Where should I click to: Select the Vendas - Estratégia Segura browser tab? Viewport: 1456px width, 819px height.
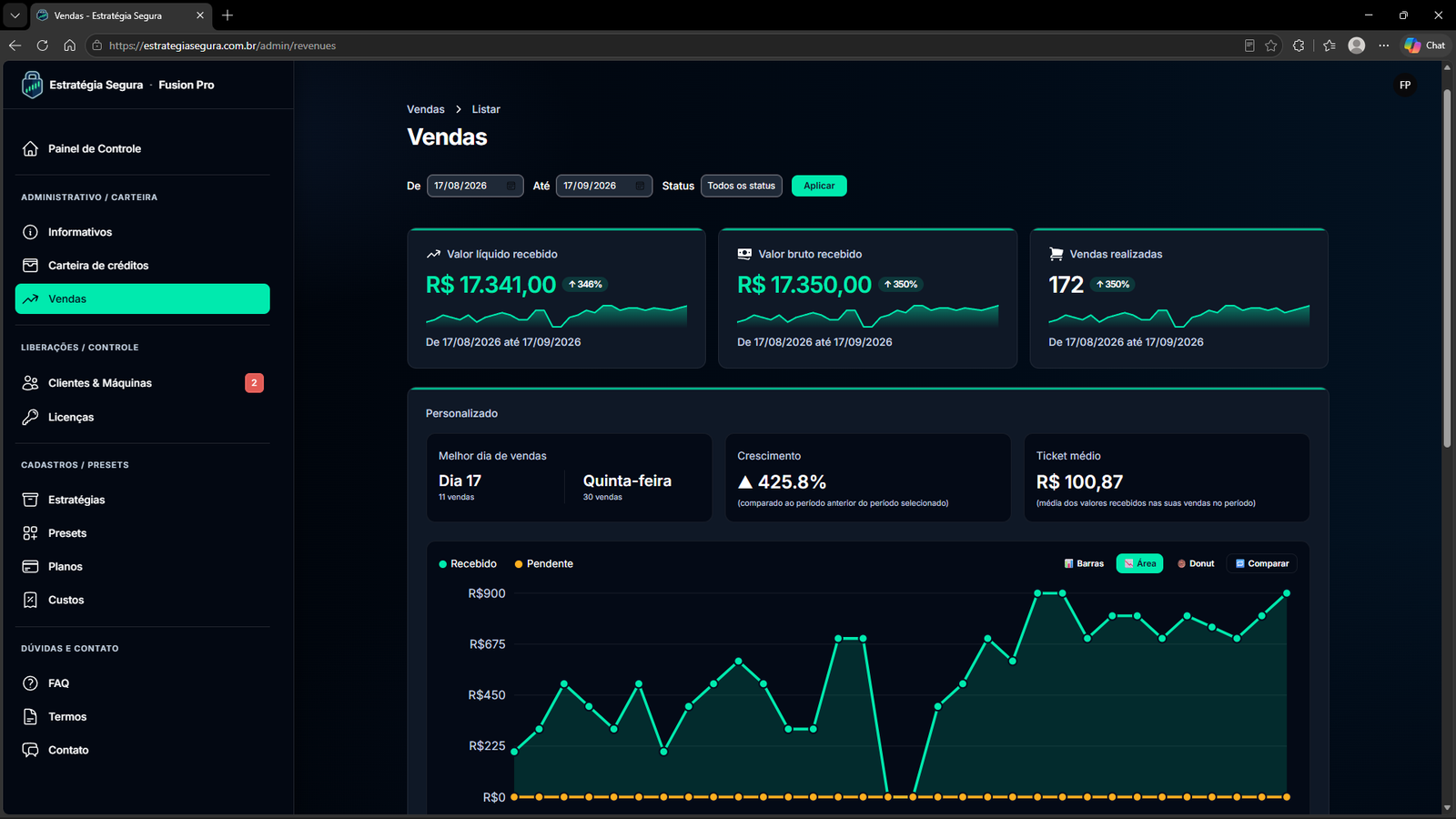pyautogui.click(x=120, y=15)
